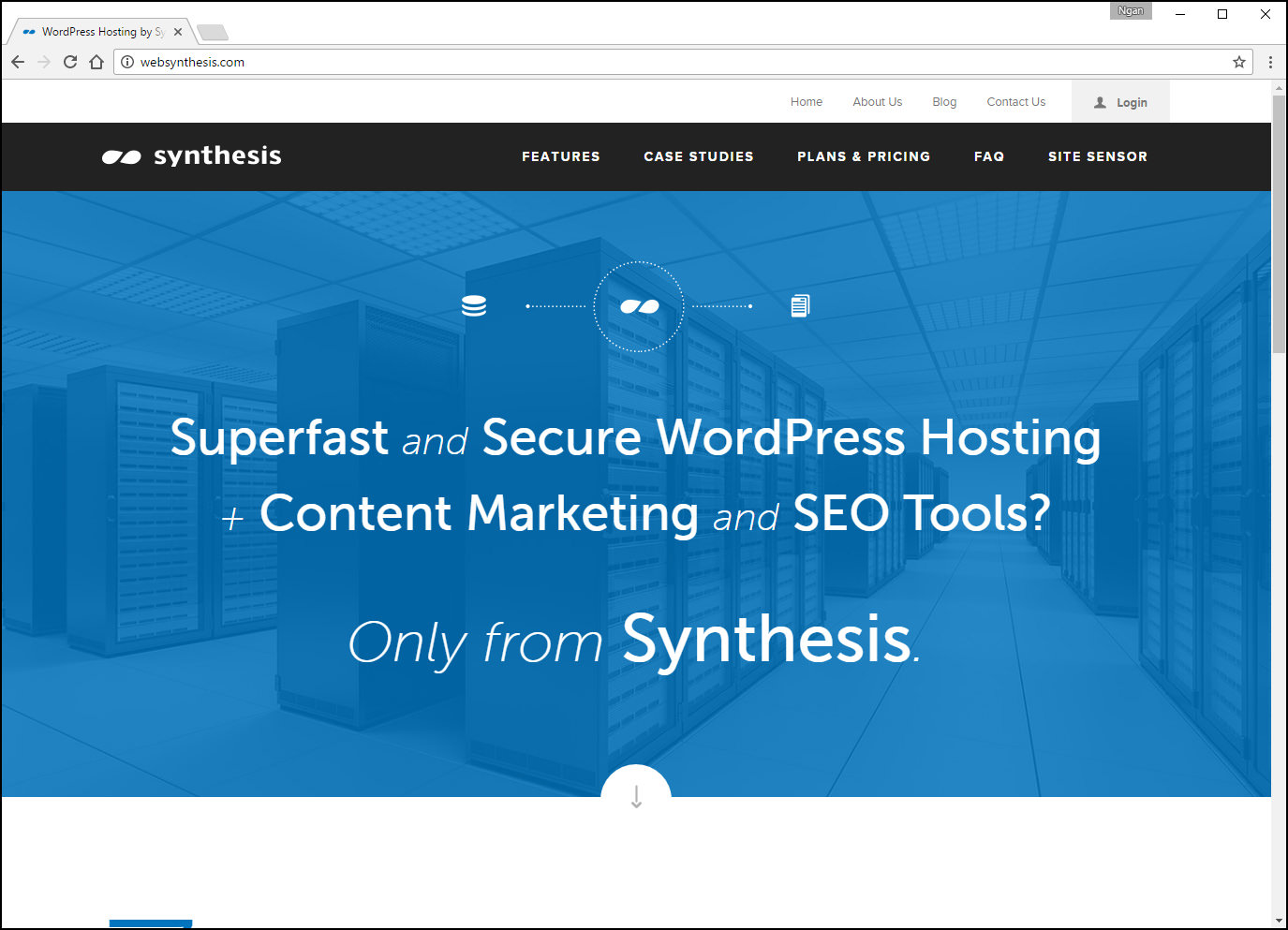Click the database stack icon in hero

pos(474,305)
